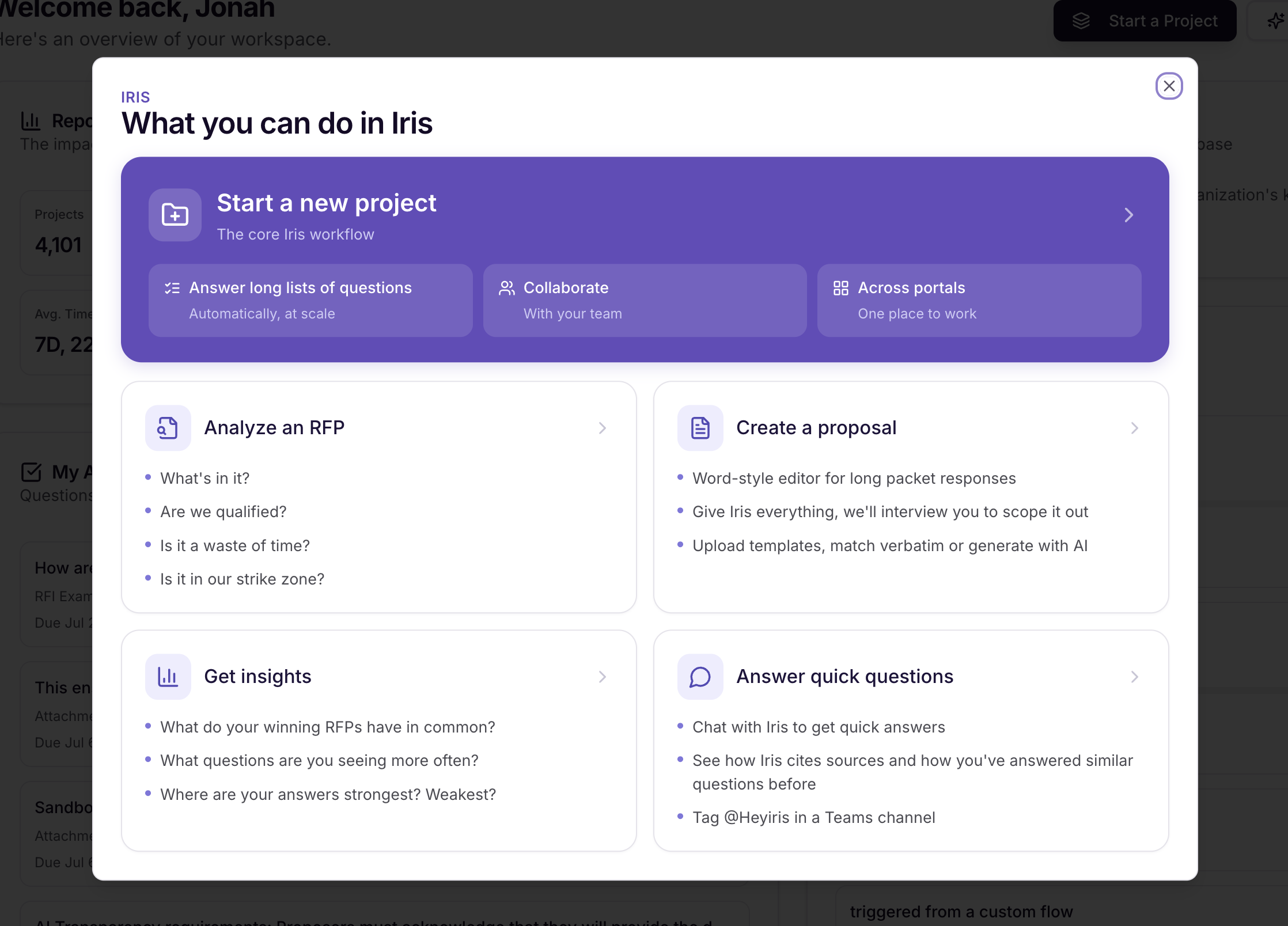Open the Create a proposal card title

(816, 428)
